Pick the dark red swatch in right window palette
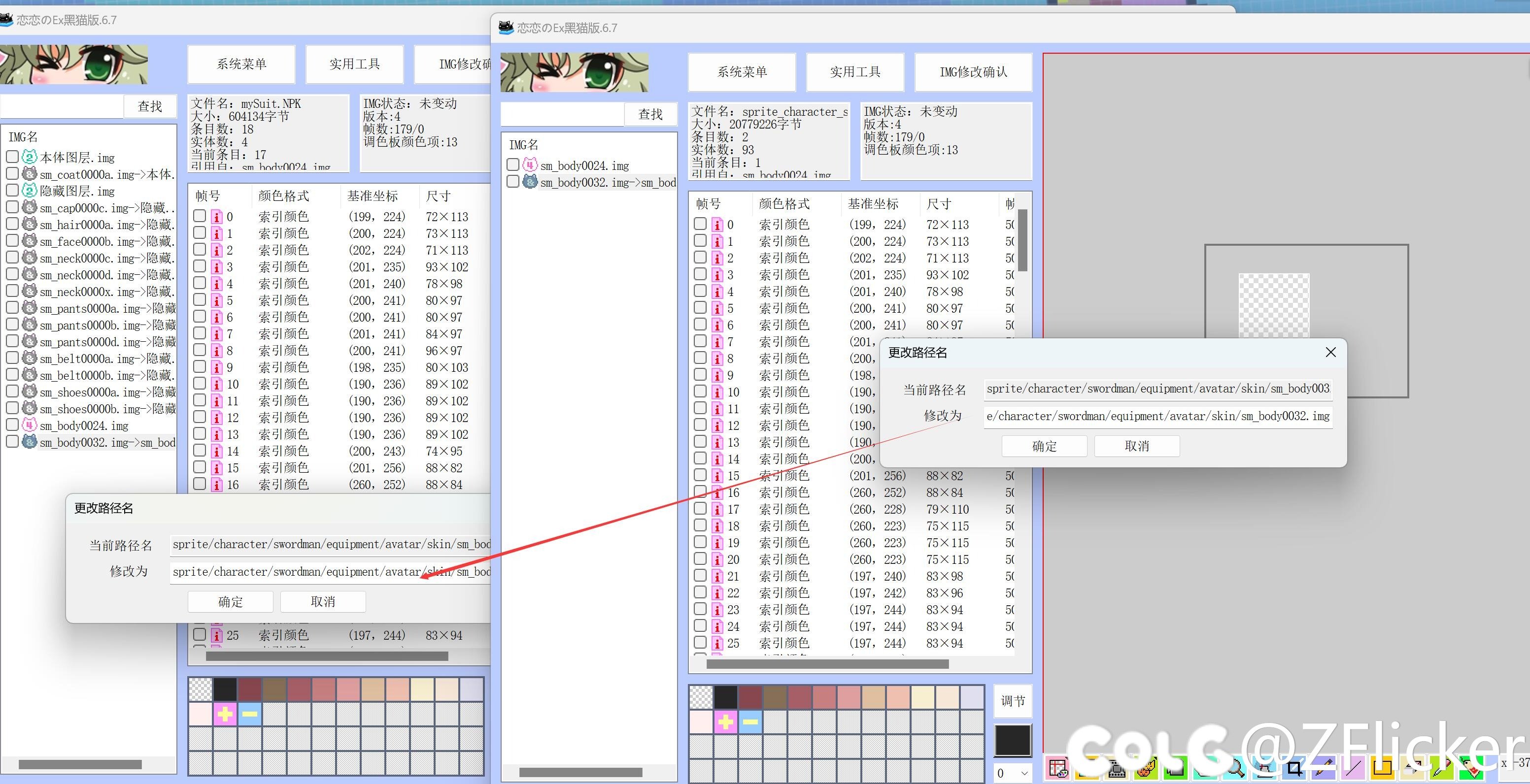 click(750, 697)
